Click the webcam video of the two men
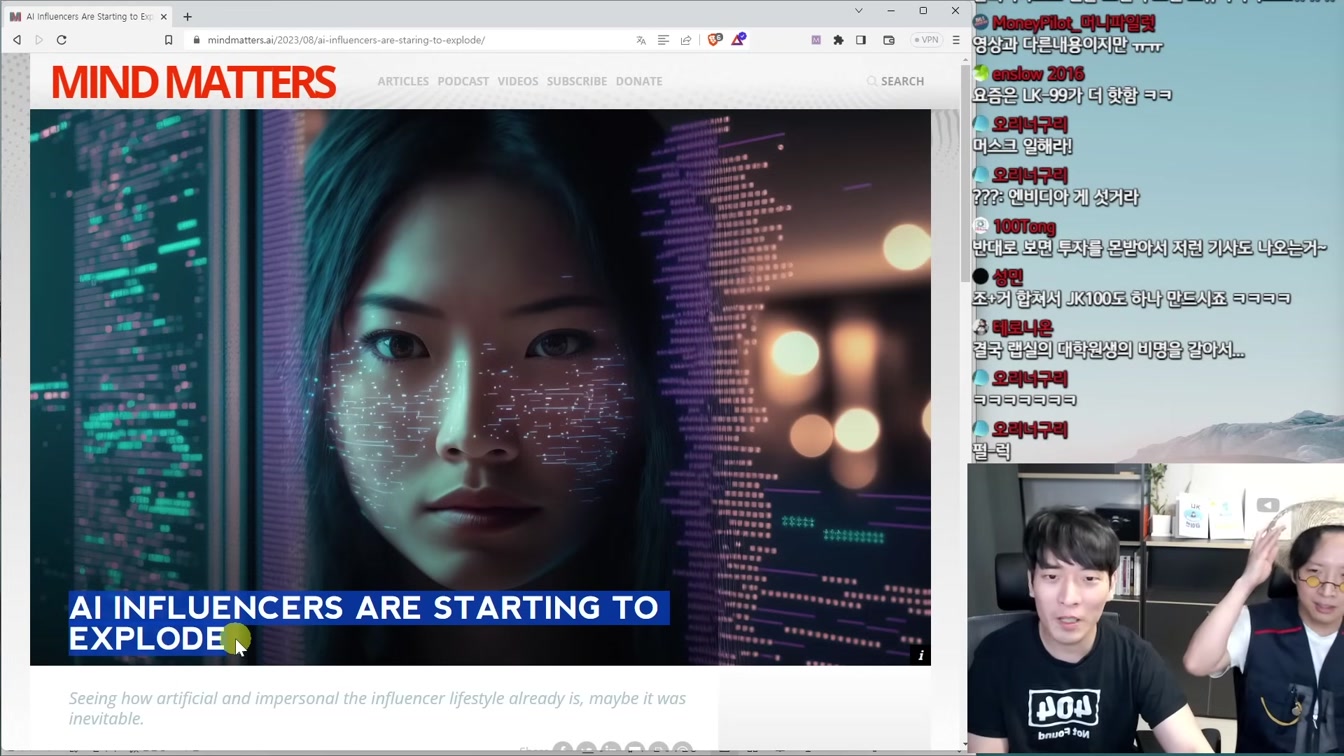This screenshot has height=756, width=1344. coord(1155,608)
